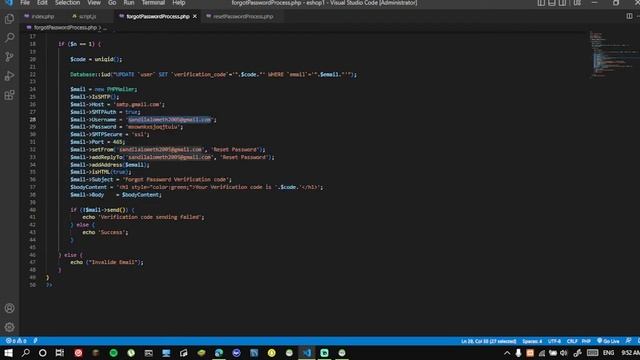Click the ENG language indicator
Viewport: 640px width, 360px height.
(608, 353)
